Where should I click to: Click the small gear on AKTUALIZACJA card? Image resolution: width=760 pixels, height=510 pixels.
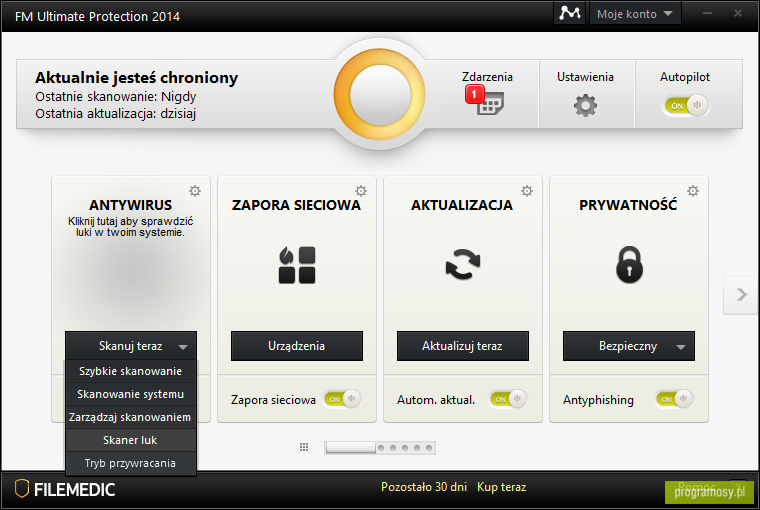[x=527, y=191]
